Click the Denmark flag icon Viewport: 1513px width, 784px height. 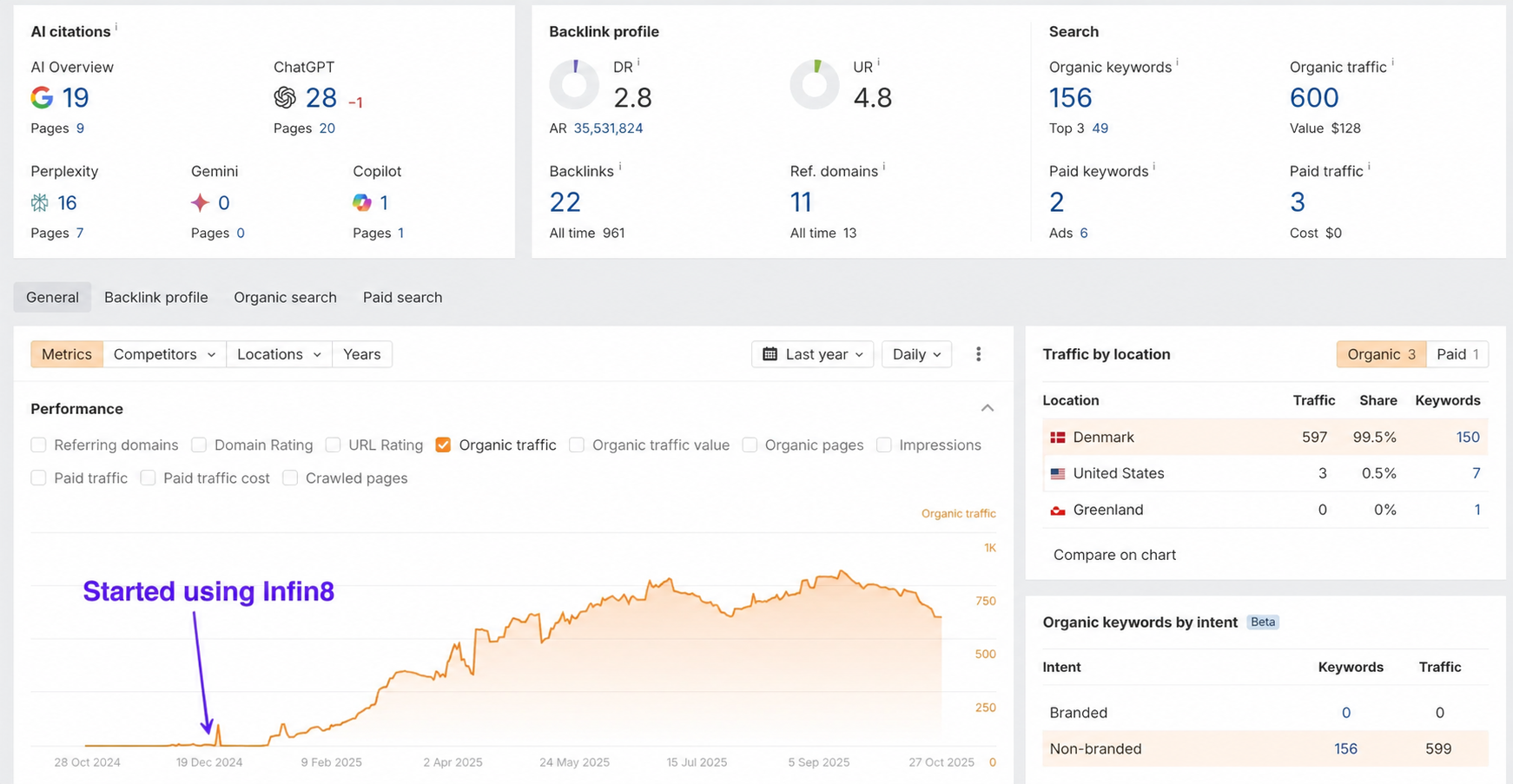1058,438
